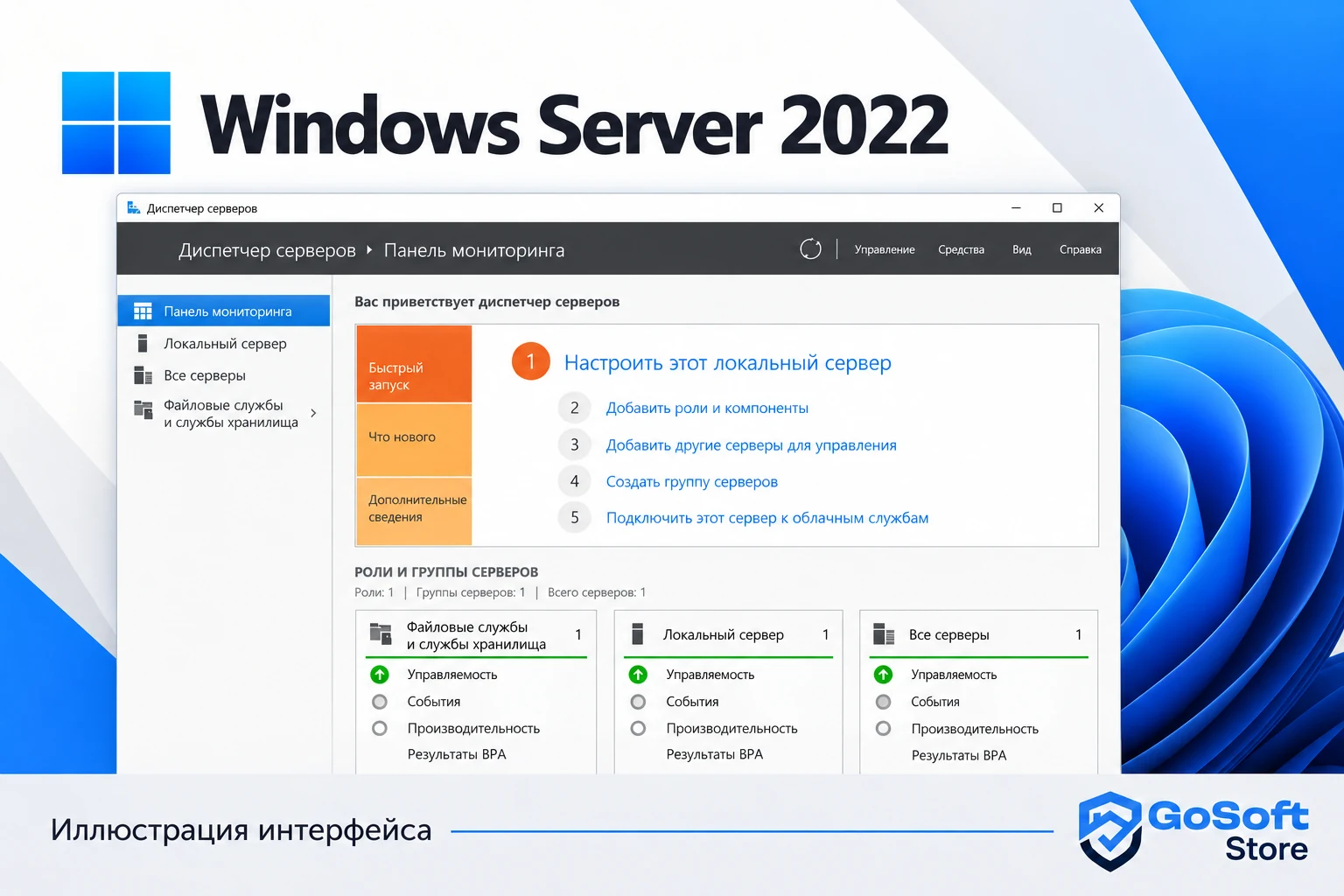Click Подключить этот сервер к облачным службам
The height and width of the screenshot is (896, 1344).
point(767,518)
